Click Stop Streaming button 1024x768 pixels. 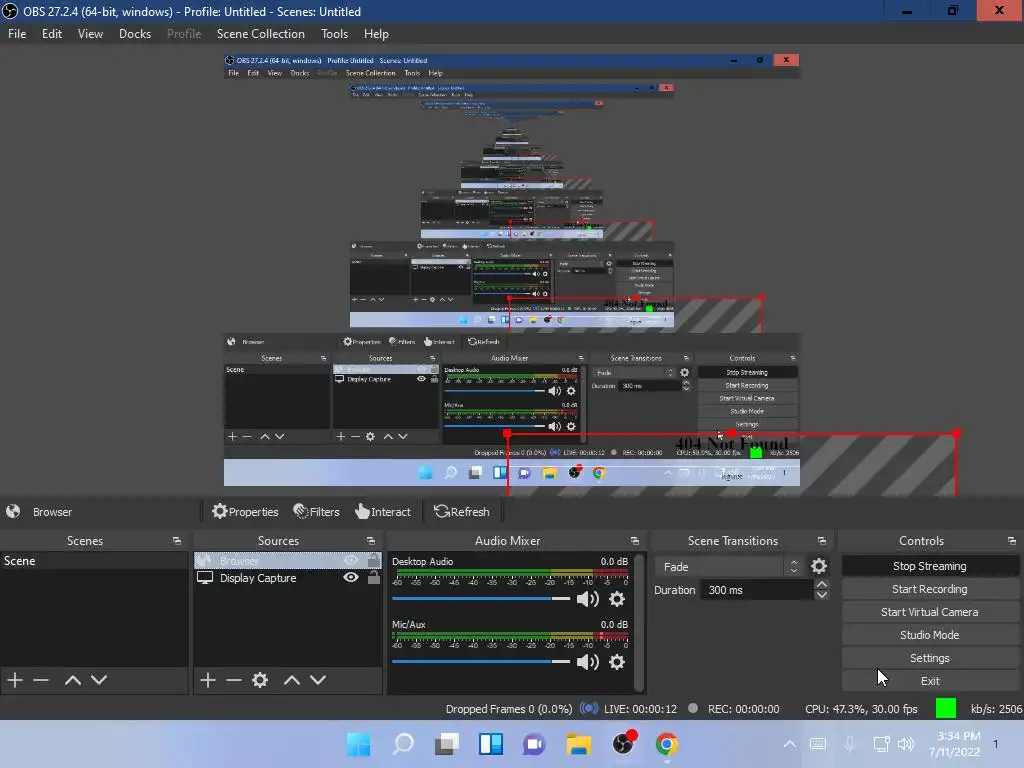coord(929,566)
